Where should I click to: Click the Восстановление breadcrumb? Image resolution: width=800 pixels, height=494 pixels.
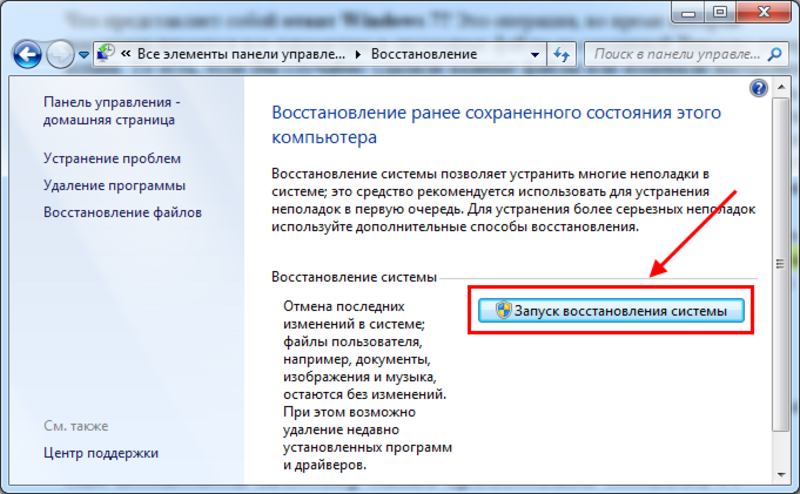pyautogui.click(x=424, y=54)
